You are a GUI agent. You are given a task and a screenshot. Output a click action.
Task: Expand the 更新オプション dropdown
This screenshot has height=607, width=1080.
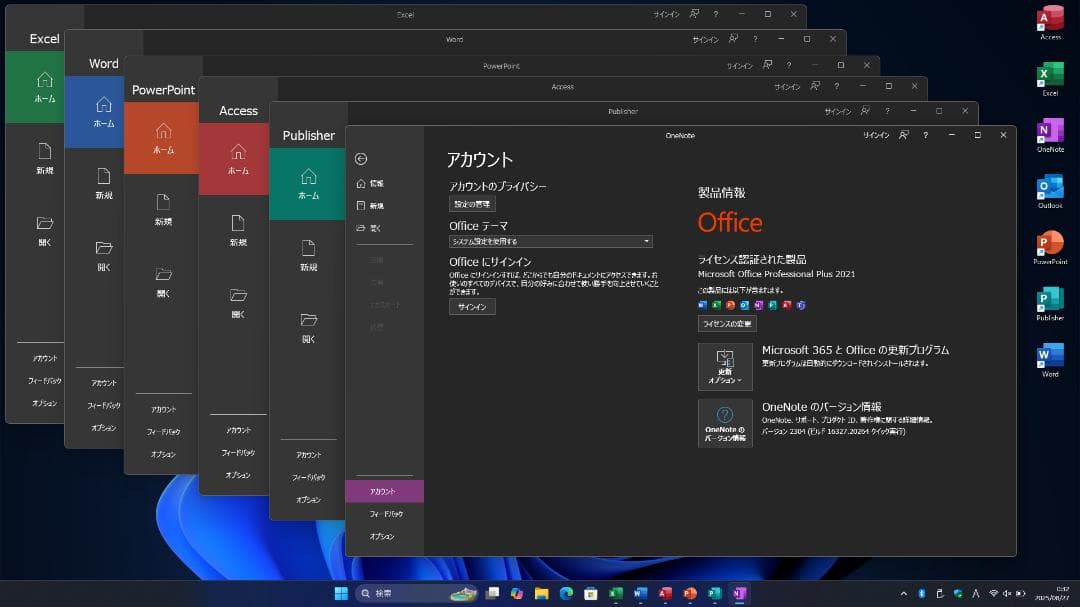[x=724, y=365]
